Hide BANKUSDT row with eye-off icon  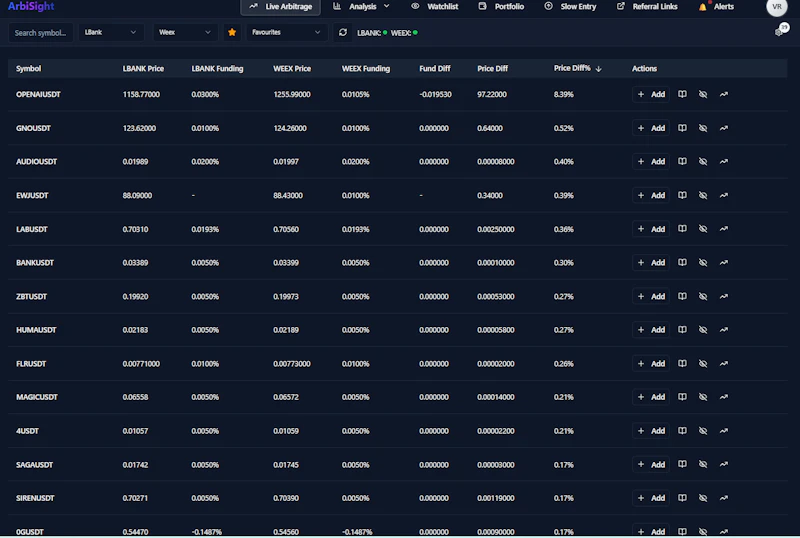(x=703, y=263)
